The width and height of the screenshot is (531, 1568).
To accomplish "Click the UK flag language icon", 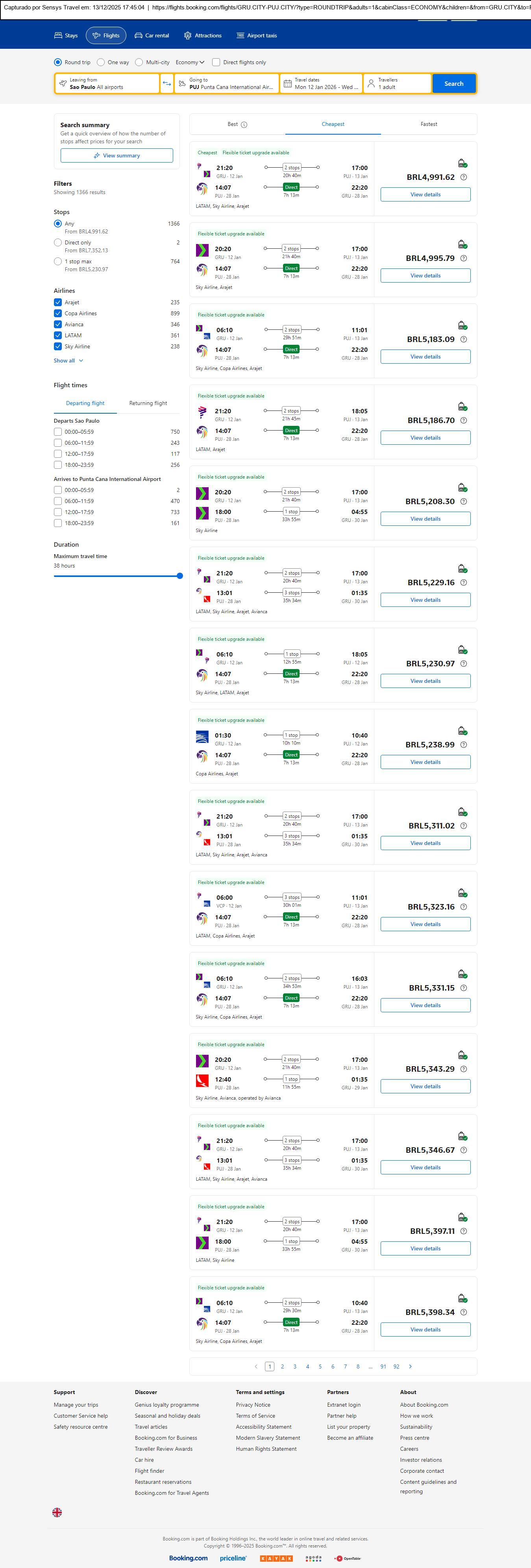I will pos(57,1512).
